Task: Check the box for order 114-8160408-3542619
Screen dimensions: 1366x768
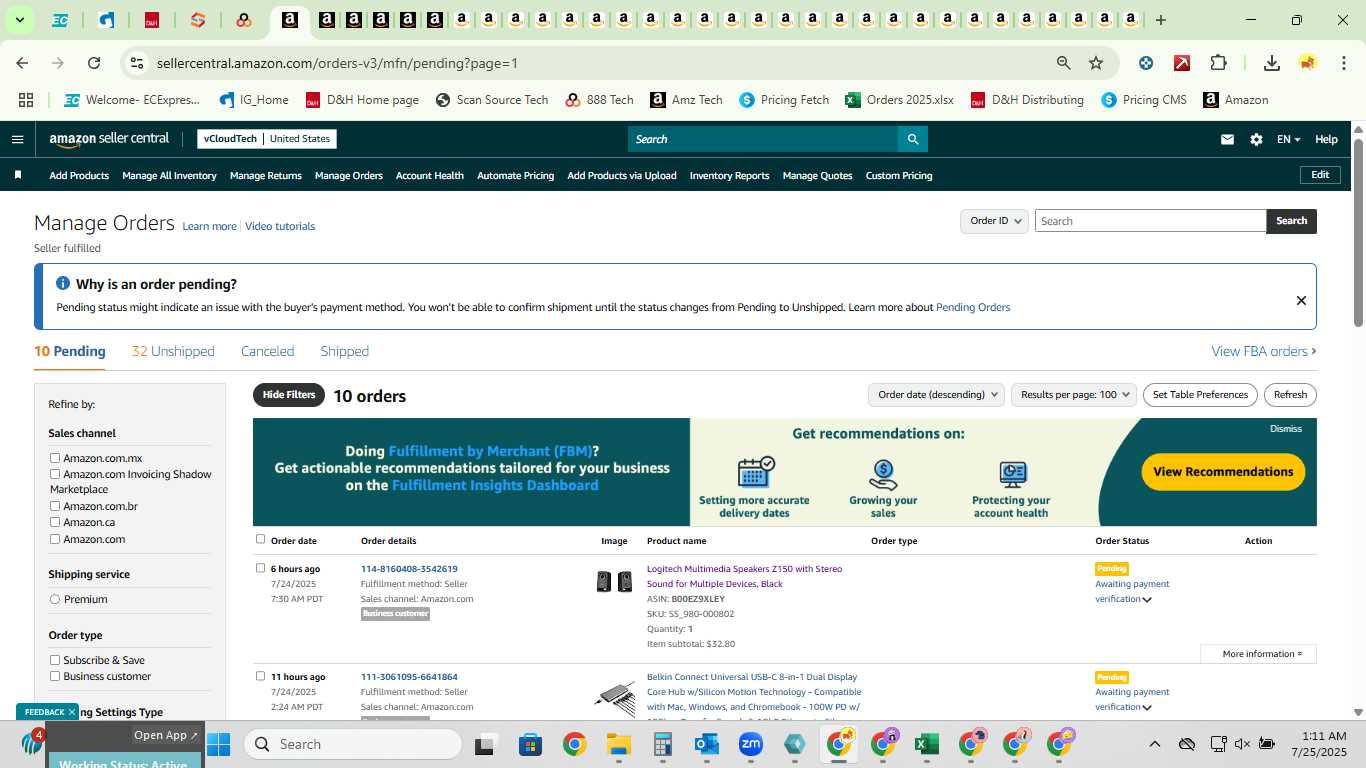Action: point(260,568)
